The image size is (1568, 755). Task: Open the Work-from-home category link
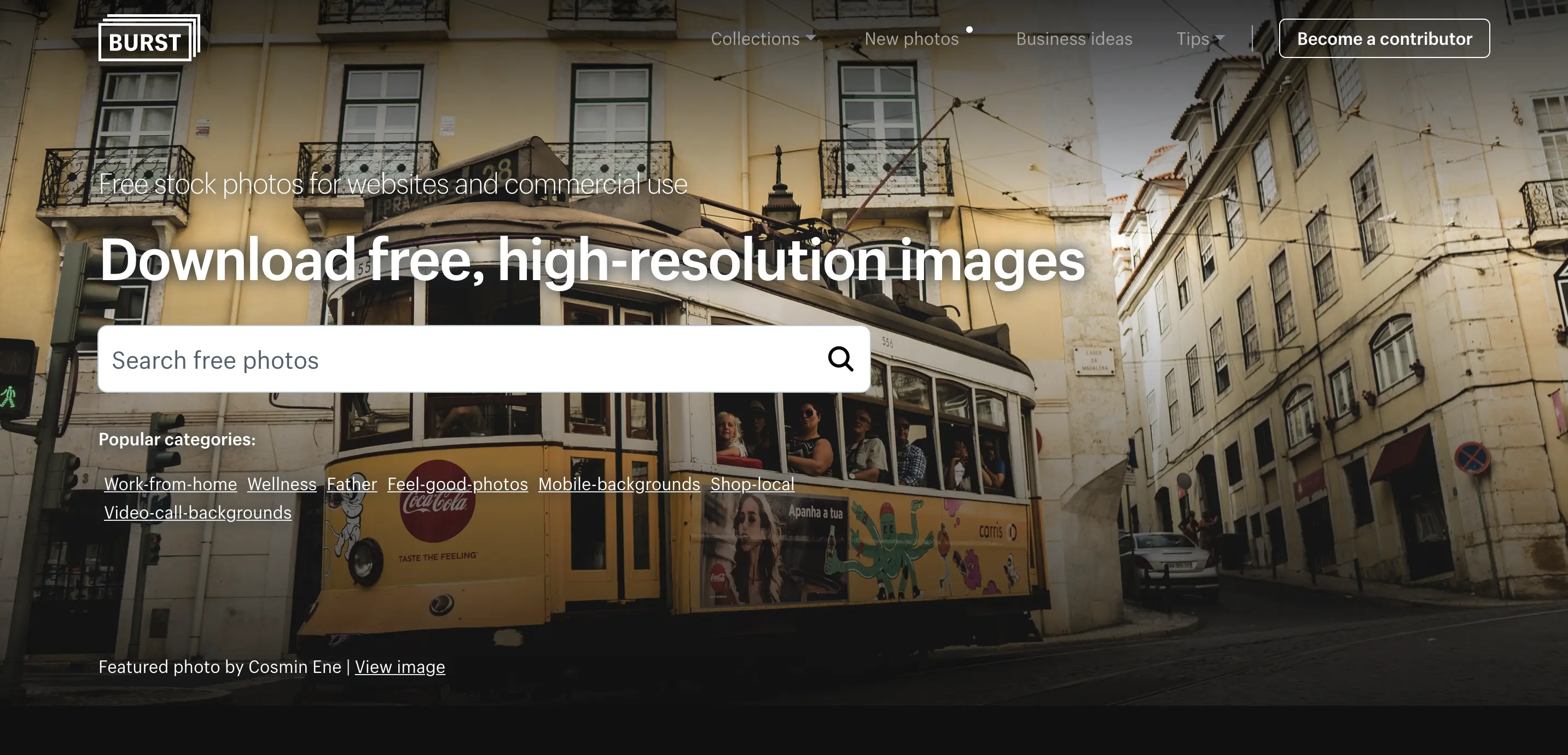click(171, 484)
